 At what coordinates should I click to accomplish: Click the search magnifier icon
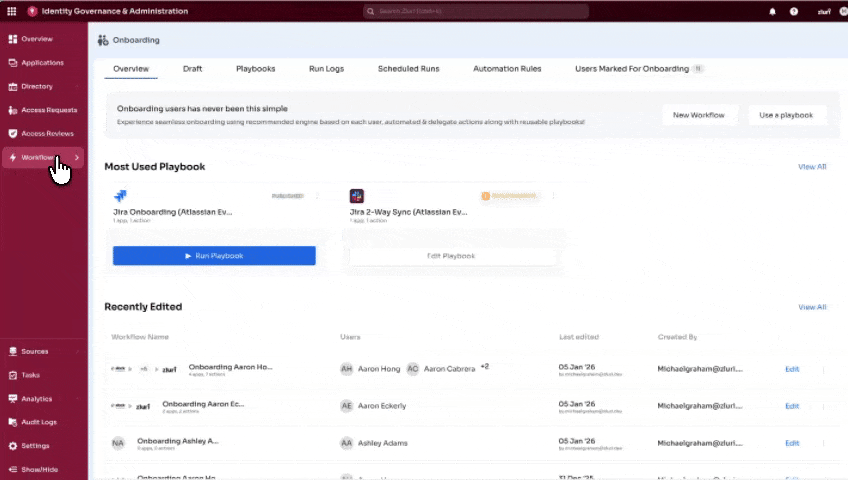coord(370,11)
